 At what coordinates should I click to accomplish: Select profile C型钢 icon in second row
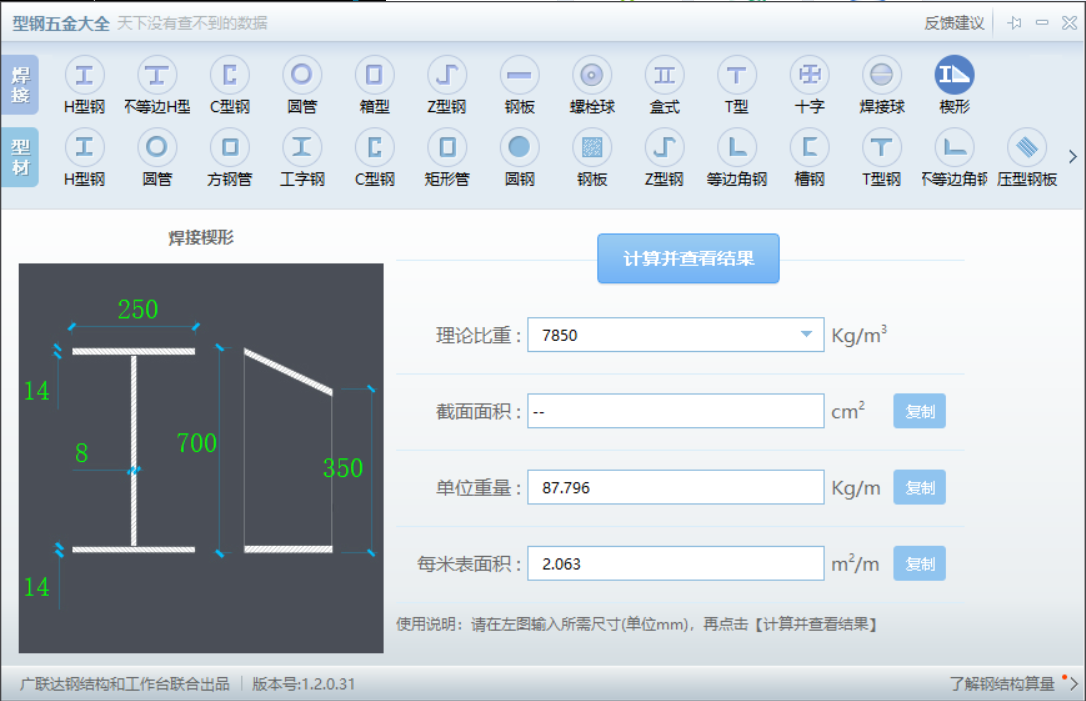(375, 148)
